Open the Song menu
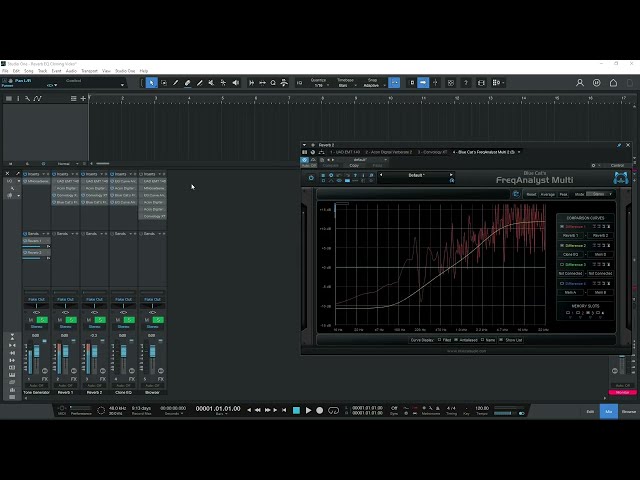 (29, 71)
